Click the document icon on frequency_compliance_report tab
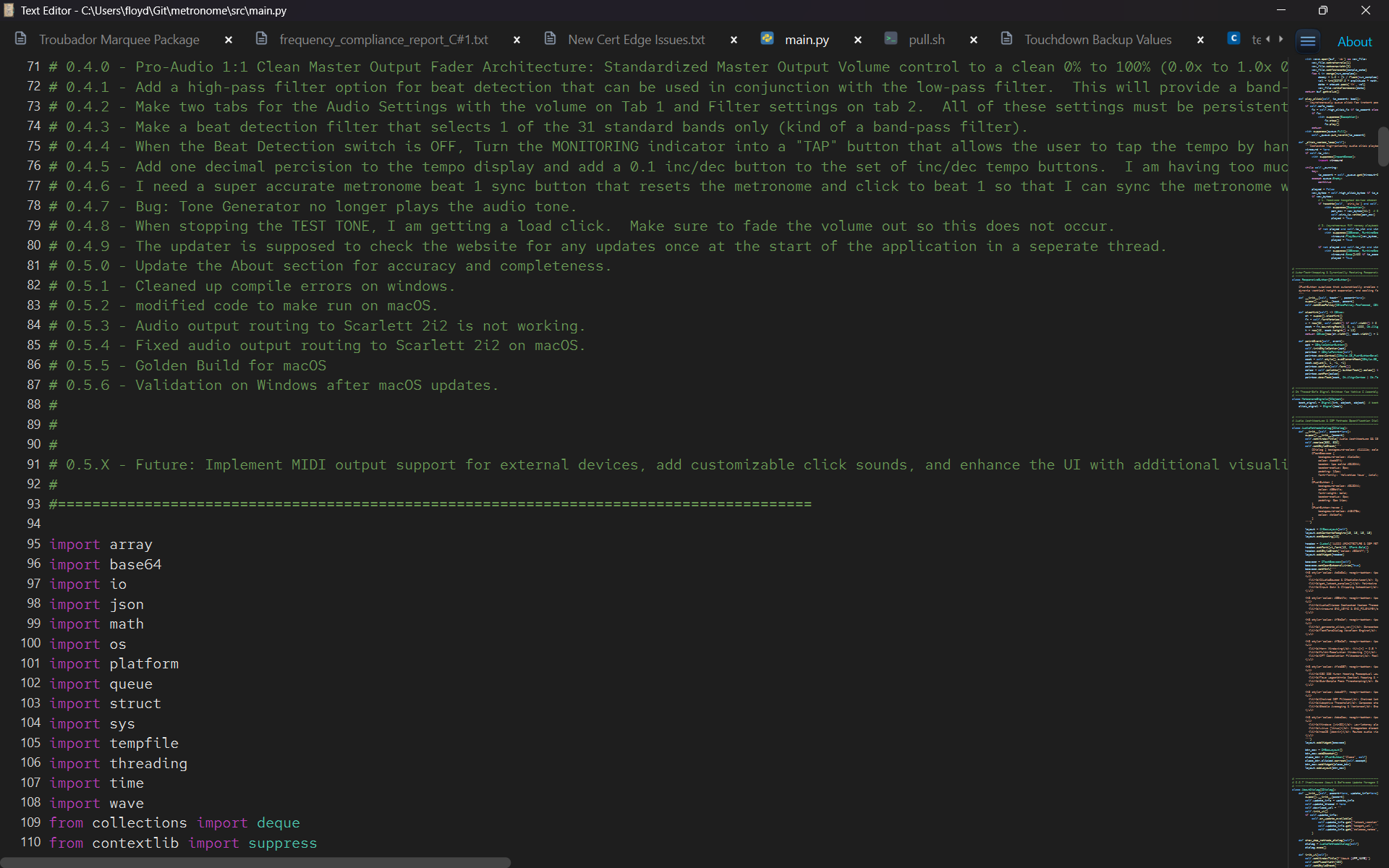 (262, 38)
